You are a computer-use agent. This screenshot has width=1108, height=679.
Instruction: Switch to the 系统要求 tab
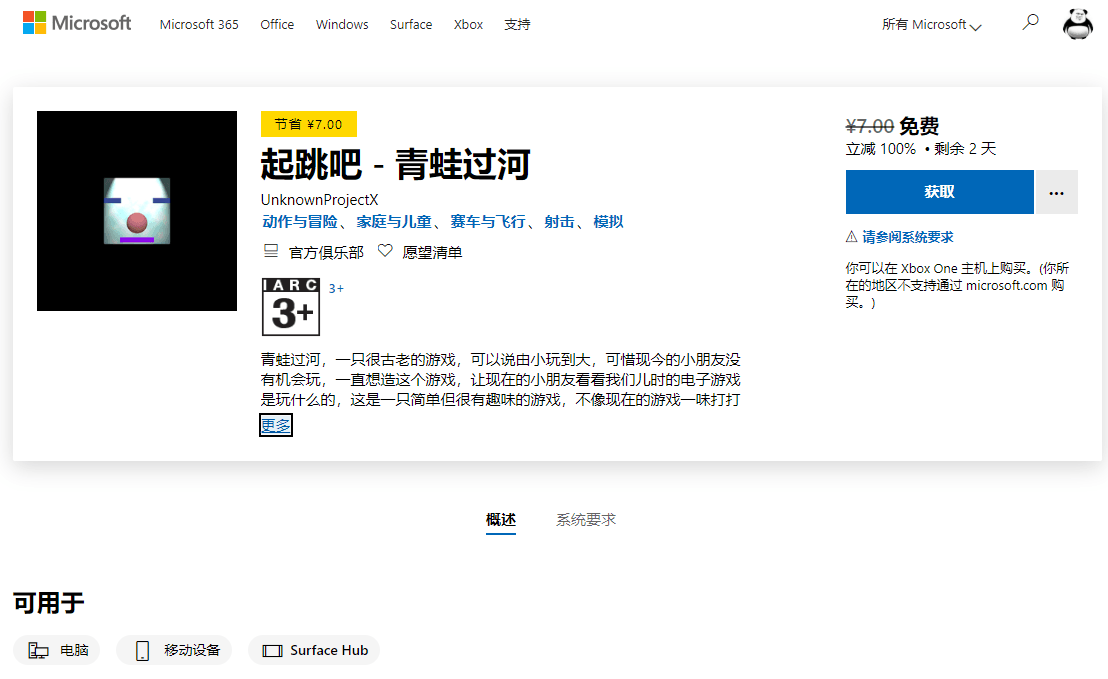(586, 520)
